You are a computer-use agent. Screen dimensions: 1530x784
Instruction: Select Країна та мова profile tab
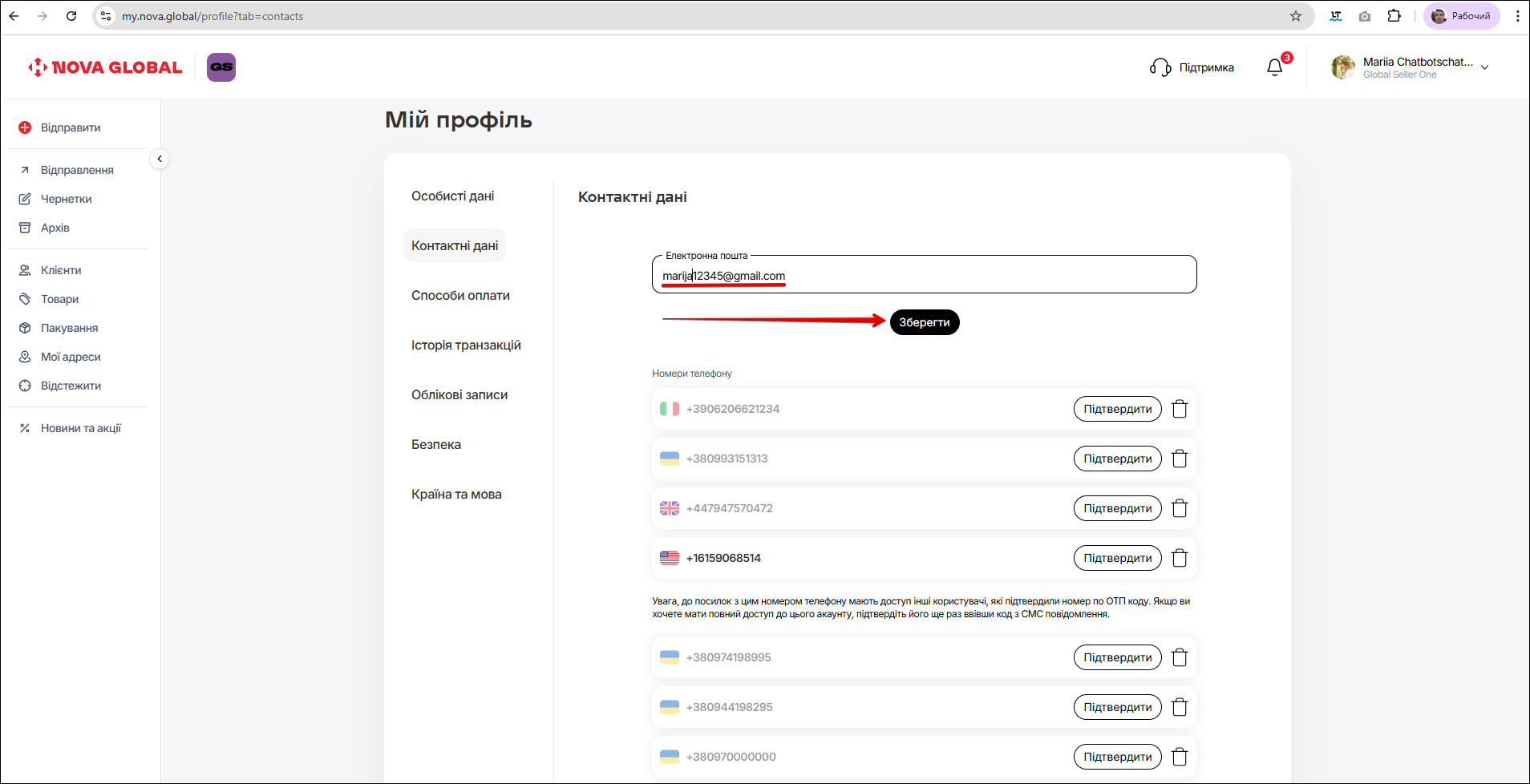pyautogui.click(x=456, y=494)
